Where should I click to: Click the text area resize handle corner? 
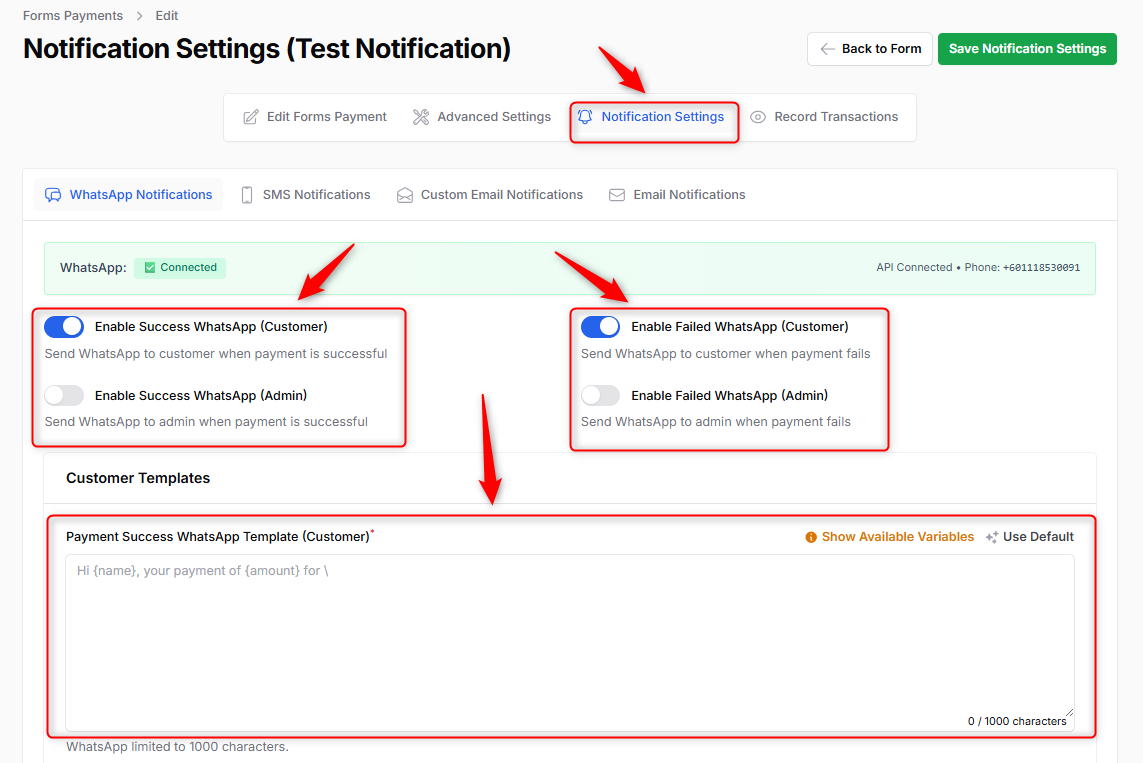(x=1069, y=712)
